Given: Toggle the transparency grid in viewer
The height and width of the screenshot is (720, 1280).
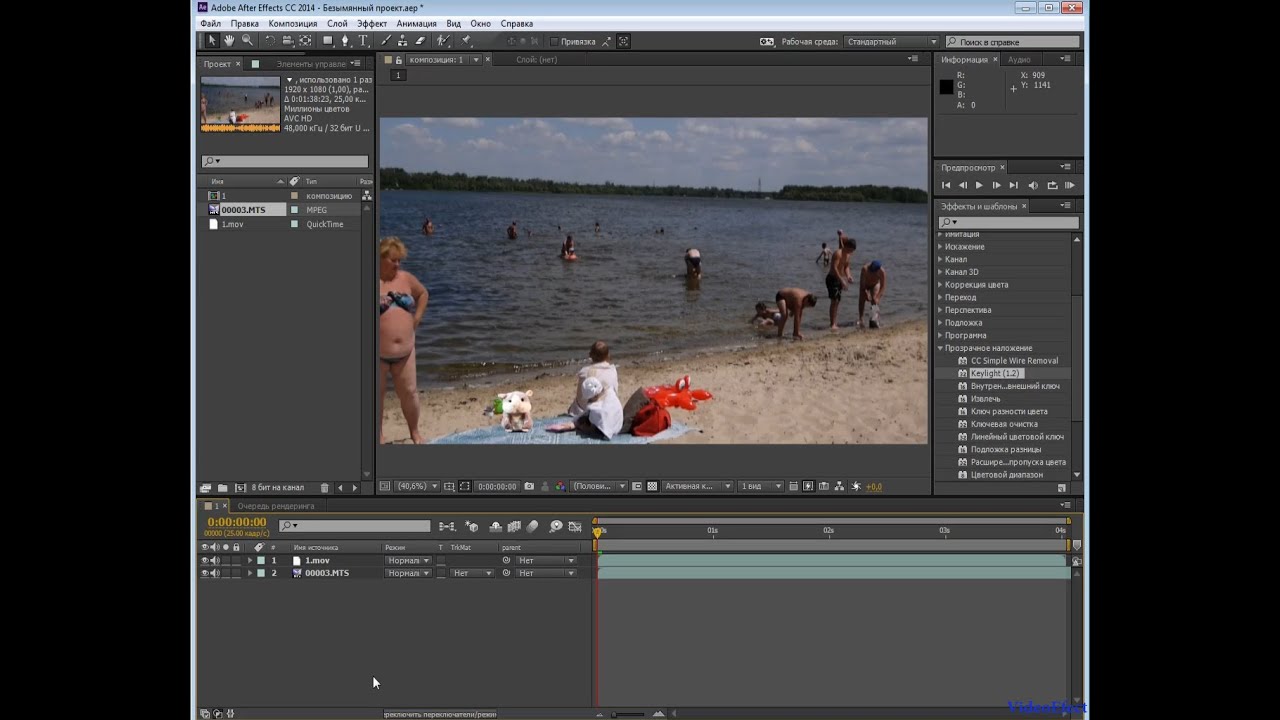Looking at the screenshot, I should (x=652, y=486).
